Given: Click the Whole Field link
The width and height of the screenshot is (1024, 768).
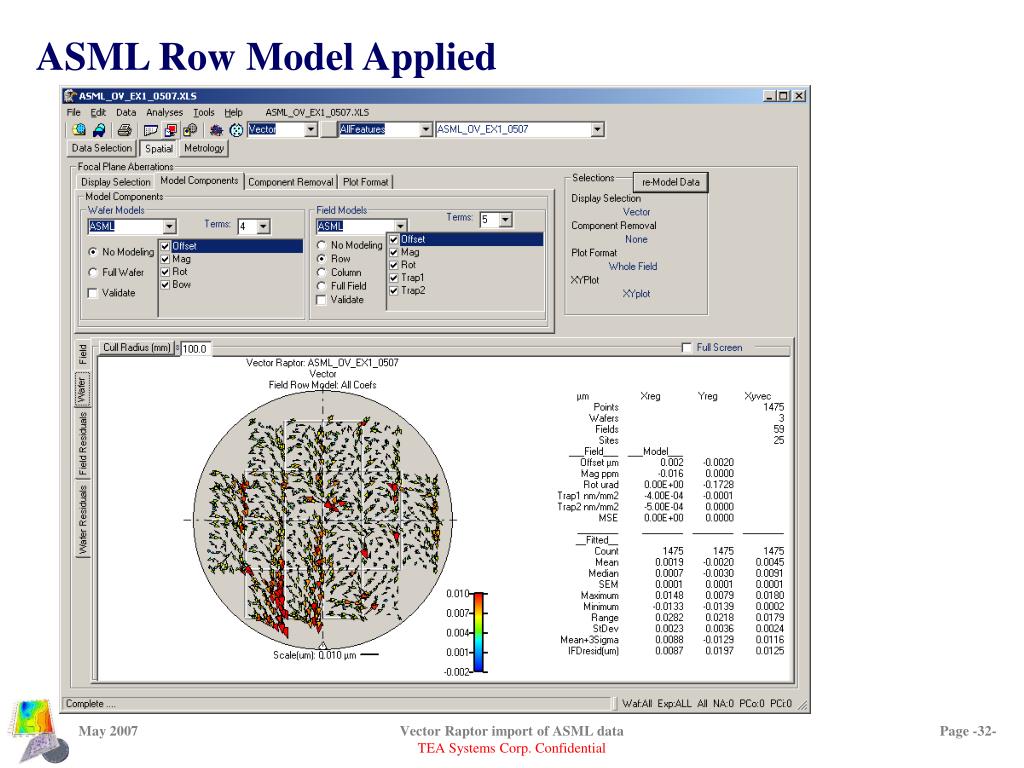Looking at the screenshot, I should [x=633, y=266].
